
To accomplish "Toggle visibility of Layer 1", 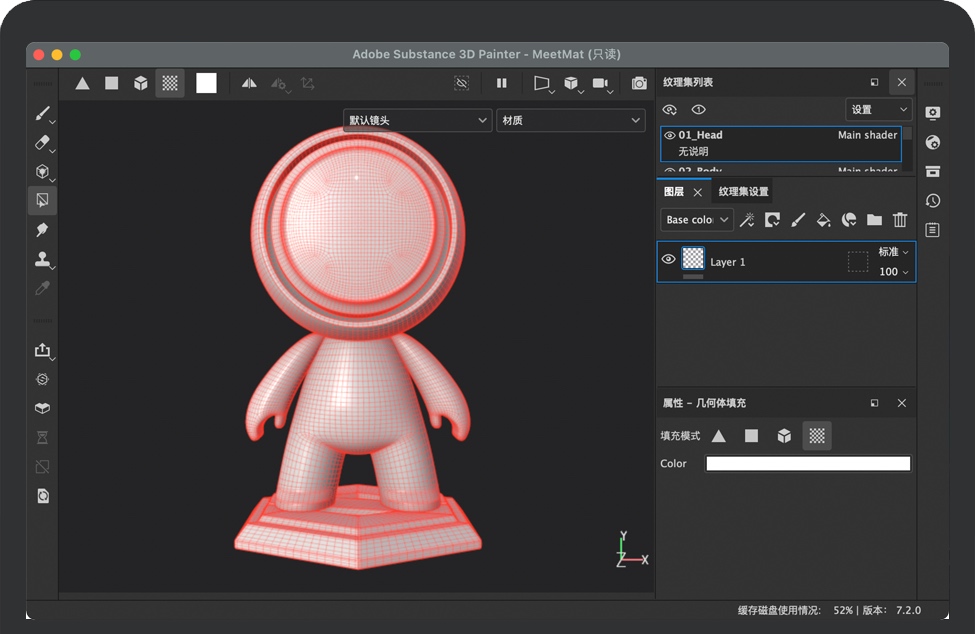I will 669,260.
